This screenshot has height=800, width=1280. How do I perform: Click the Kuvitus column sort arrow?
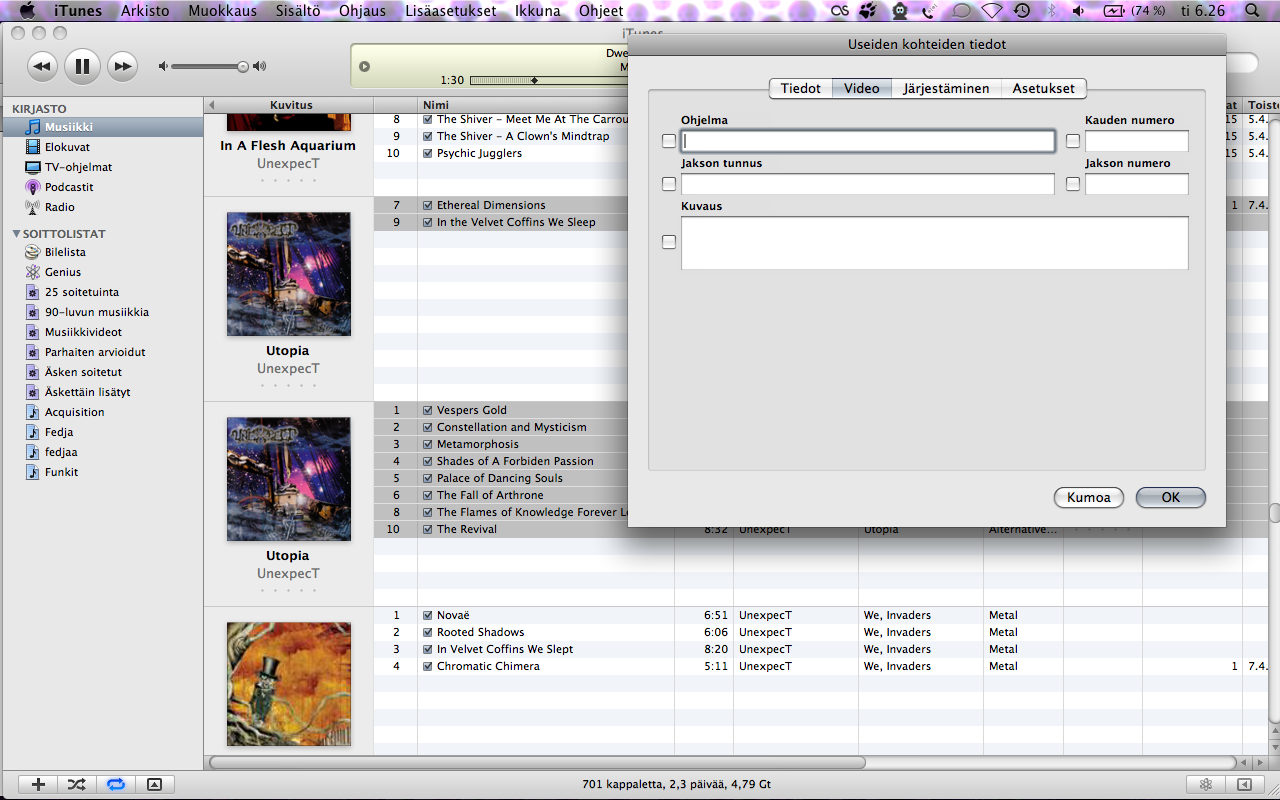tap(211, 105)
